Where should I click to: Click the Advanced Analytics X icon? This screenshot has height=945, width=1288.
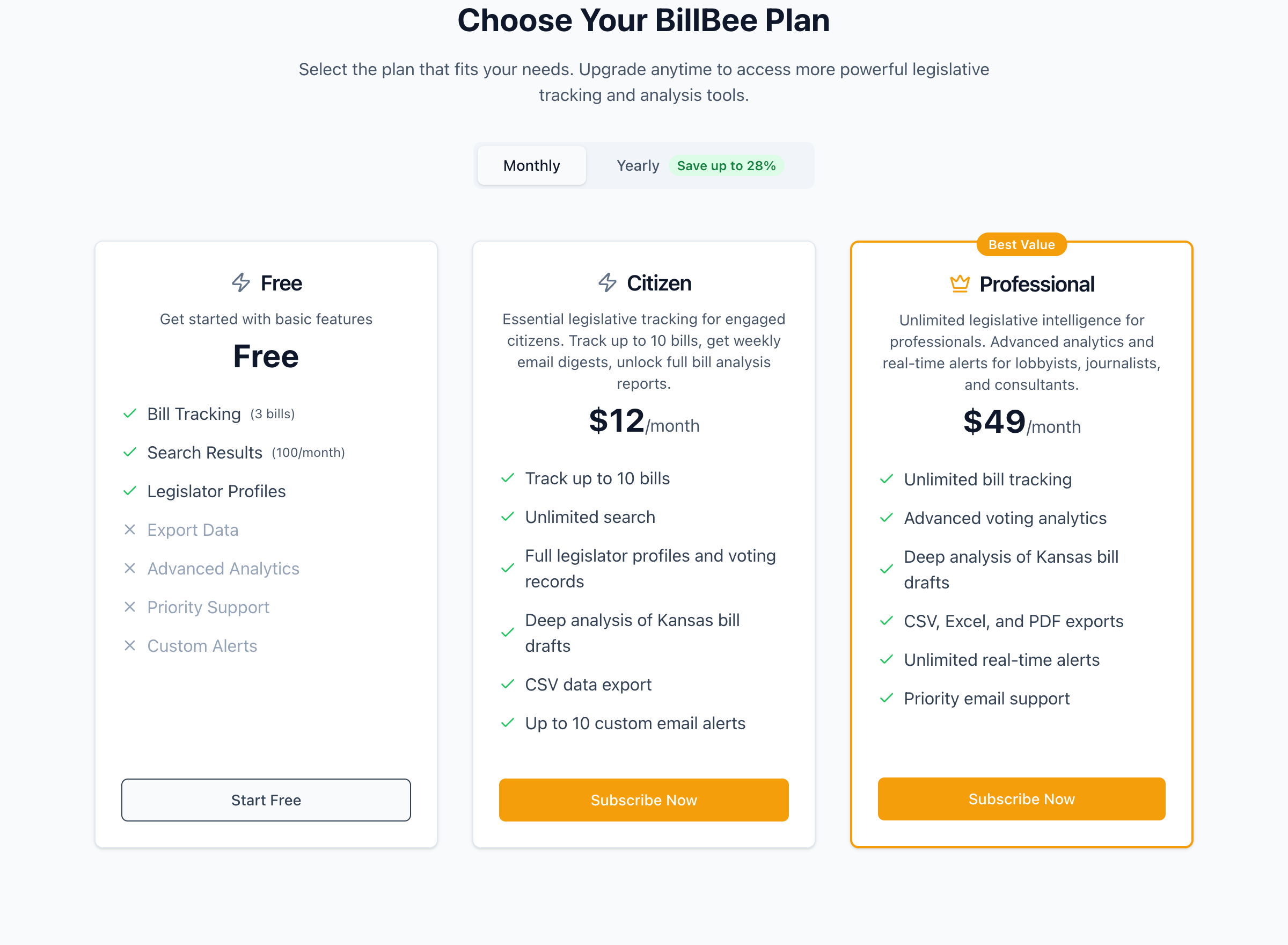pyautogui.click(x=130, y=568)
